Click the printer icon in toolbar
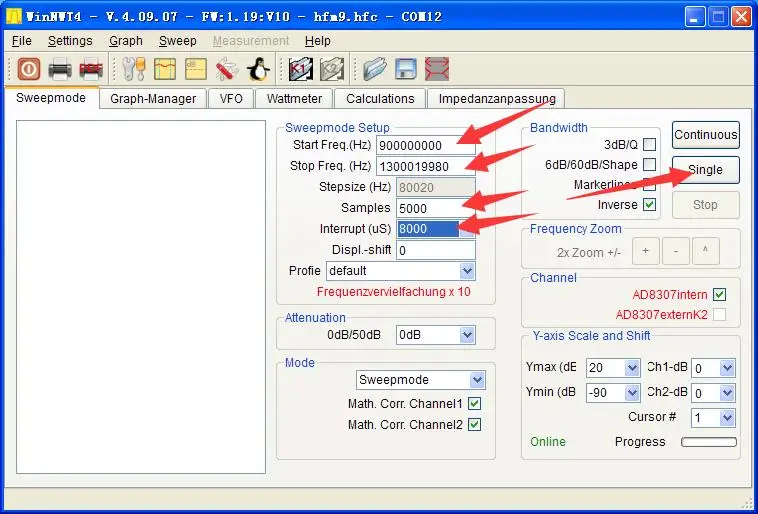Image resolution: width=758 pixels, height=514 pixels. [x=60, y=69]
